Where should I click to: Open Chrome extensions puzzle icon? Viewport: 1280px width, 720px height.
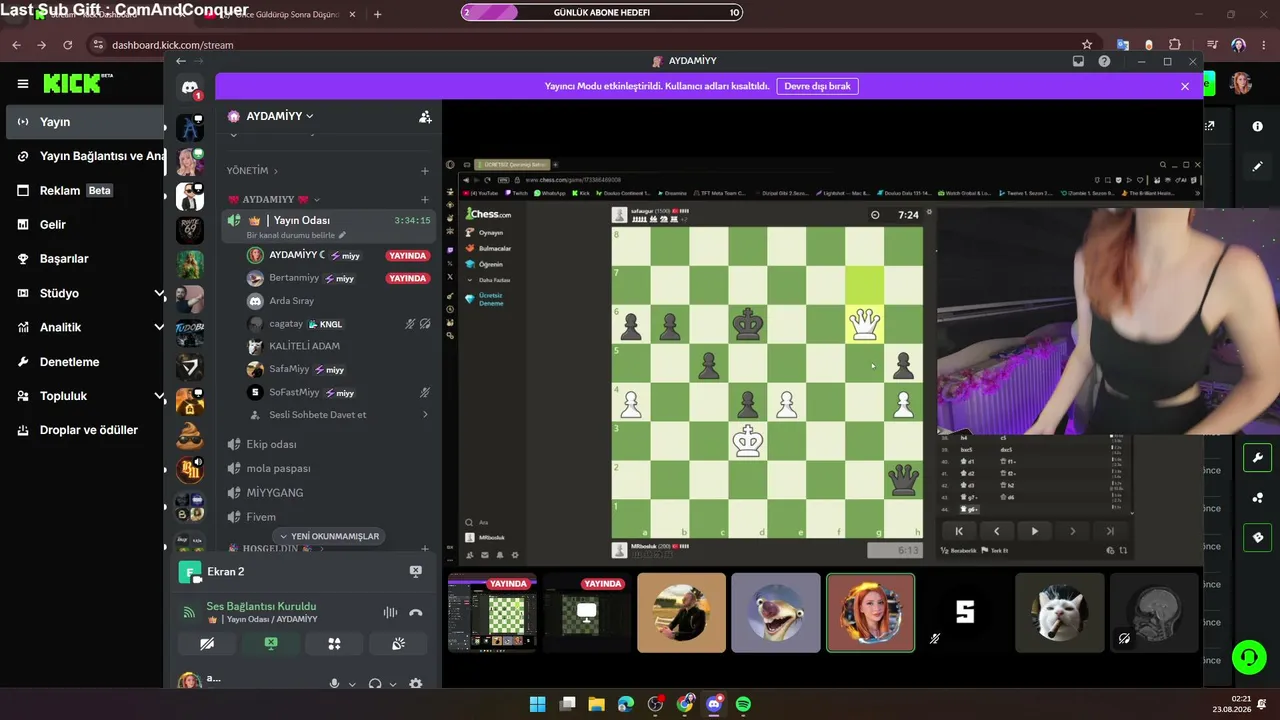pos(1175,45)
